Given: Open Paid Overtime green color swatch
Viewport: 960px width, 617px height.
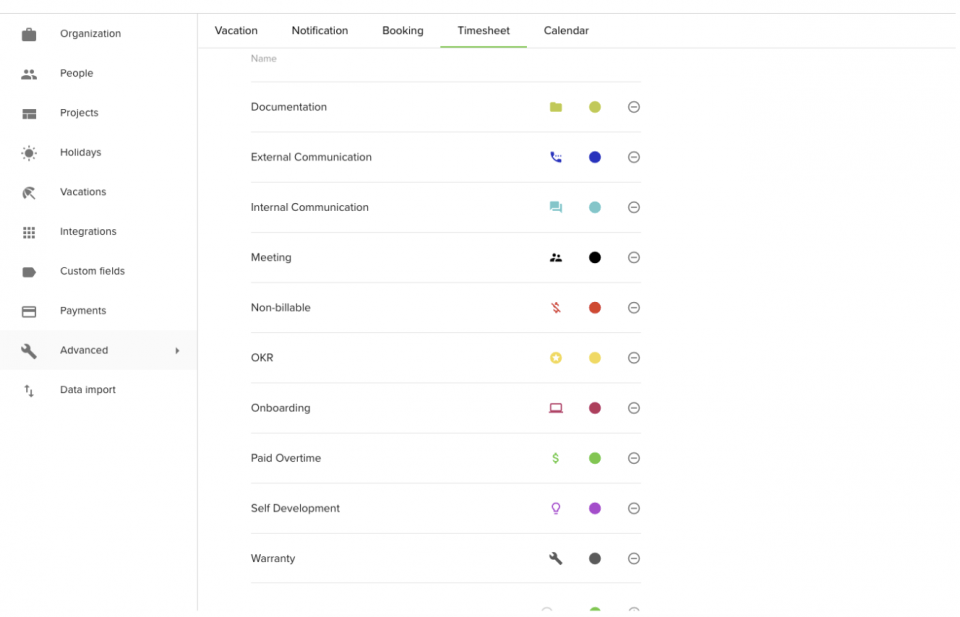Looking at the screenshot, I should point(594,458).
